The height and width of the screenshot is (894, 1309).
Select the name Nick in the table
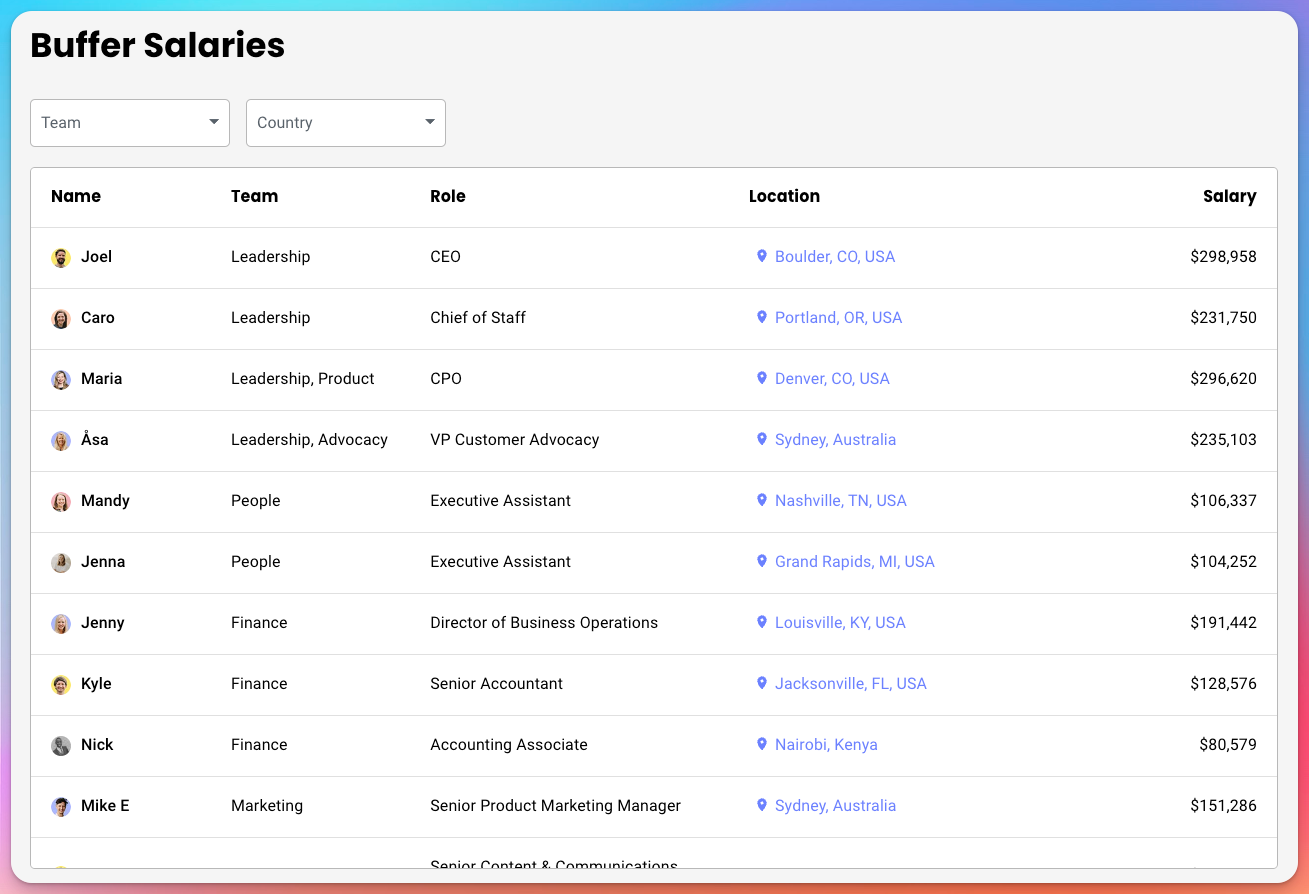(x=97, y=745)
